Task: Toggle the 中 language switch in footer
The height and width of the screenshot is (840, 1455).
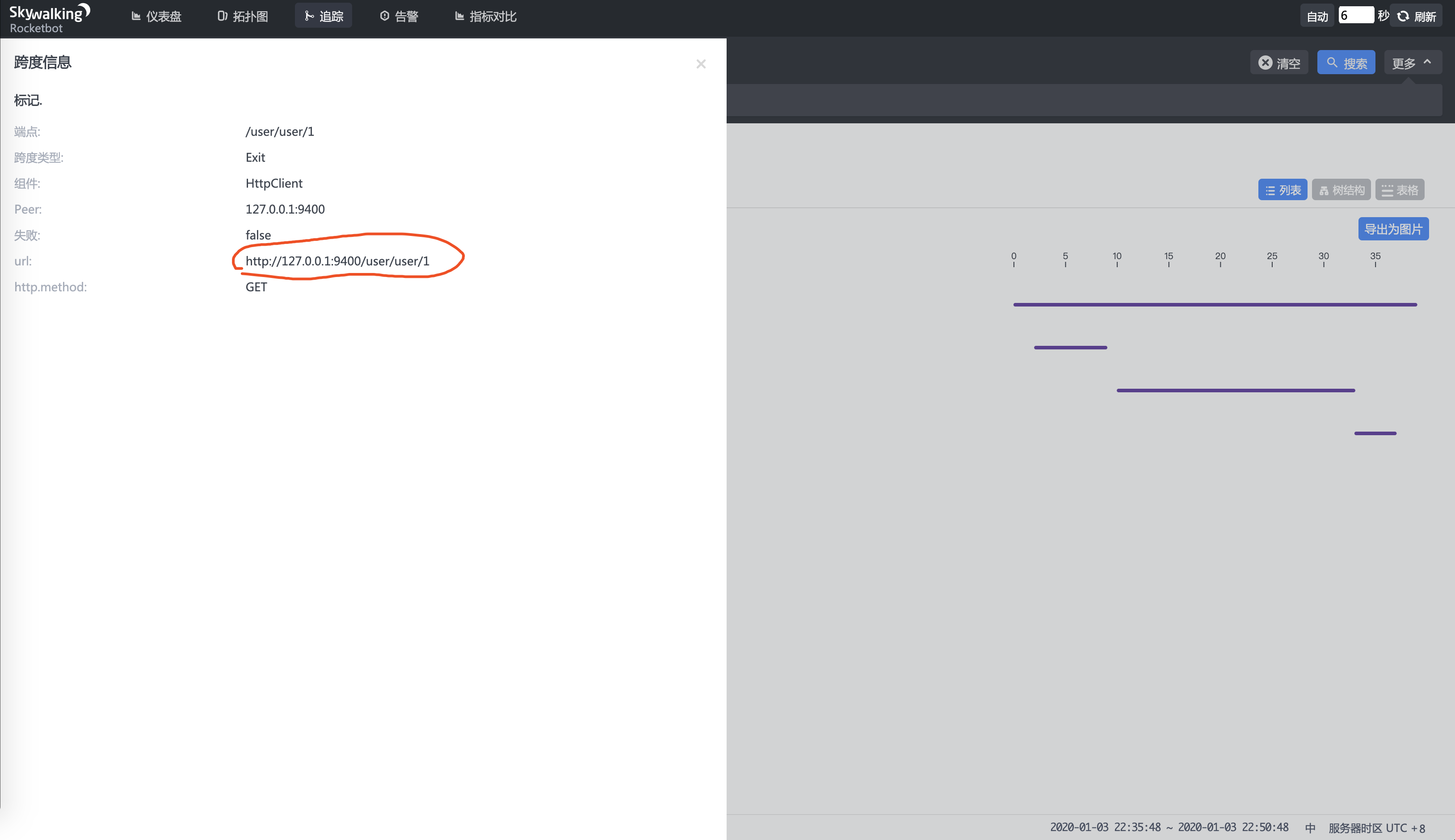Action: coord(1310,828)
